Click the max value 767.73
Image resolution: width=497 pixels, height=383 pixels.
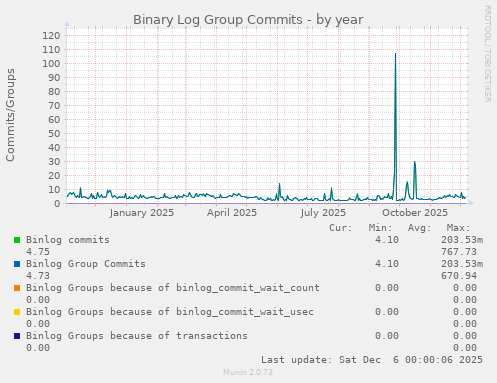(x=459, y=252)
